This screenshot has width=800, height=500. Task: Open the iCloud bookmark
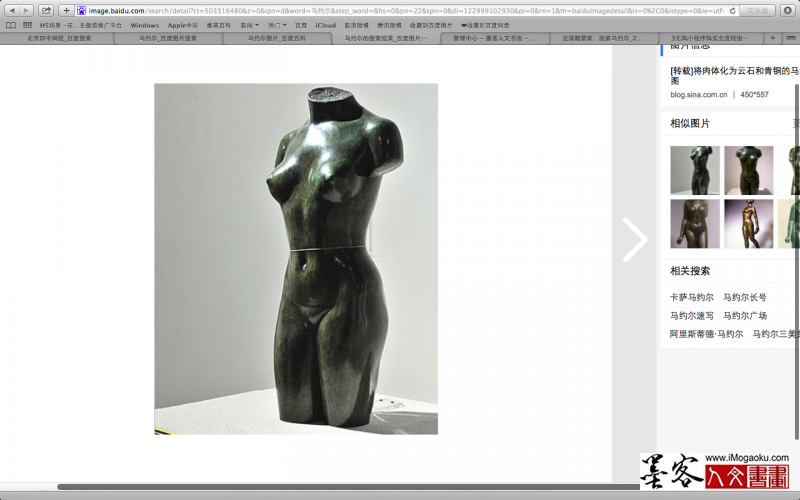tap(326, 25)
